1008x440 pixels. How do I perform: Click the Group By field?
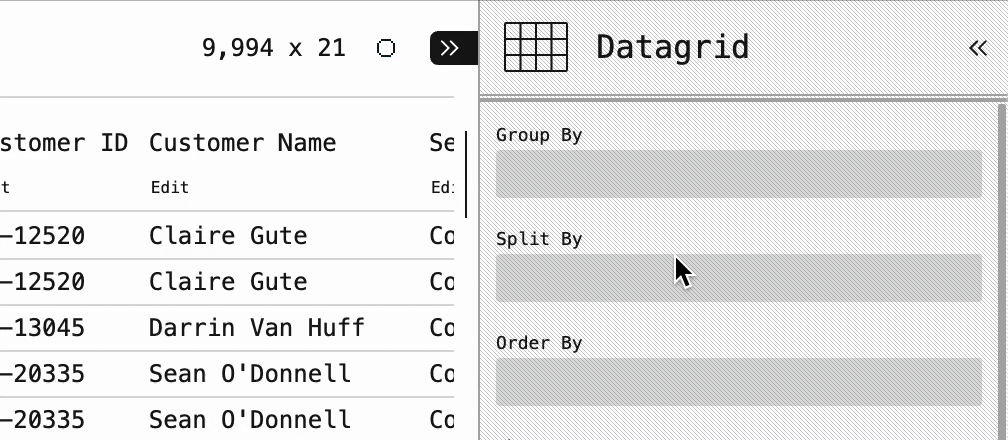739,174
